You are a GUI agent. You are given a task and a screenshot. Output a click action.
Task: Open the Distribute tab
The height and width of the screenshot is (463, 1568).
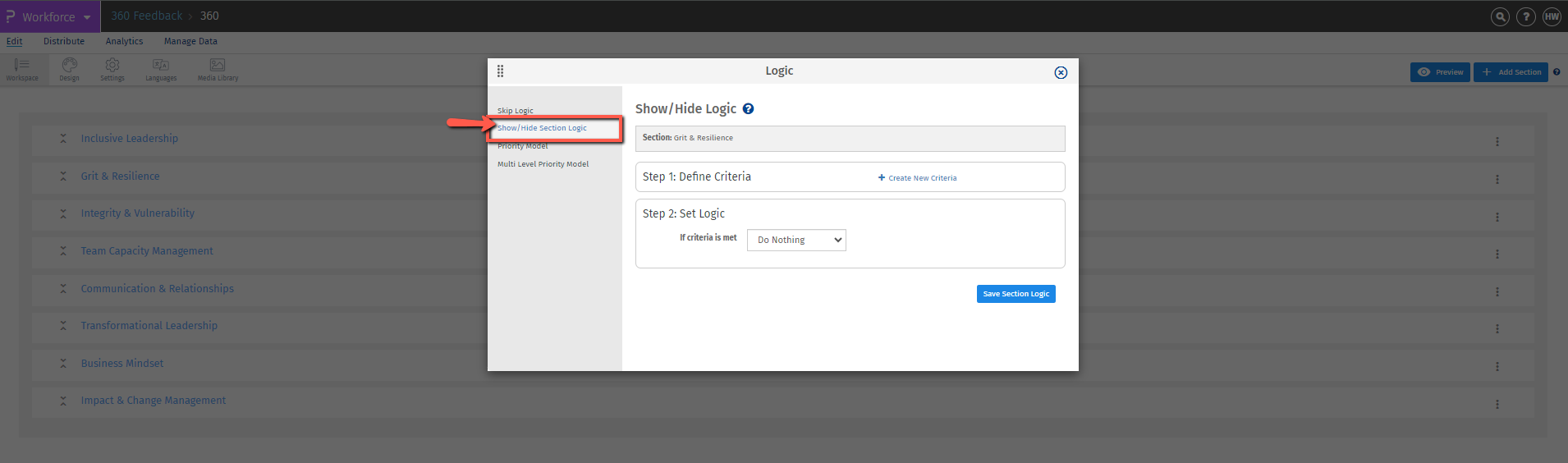[64, 41]
